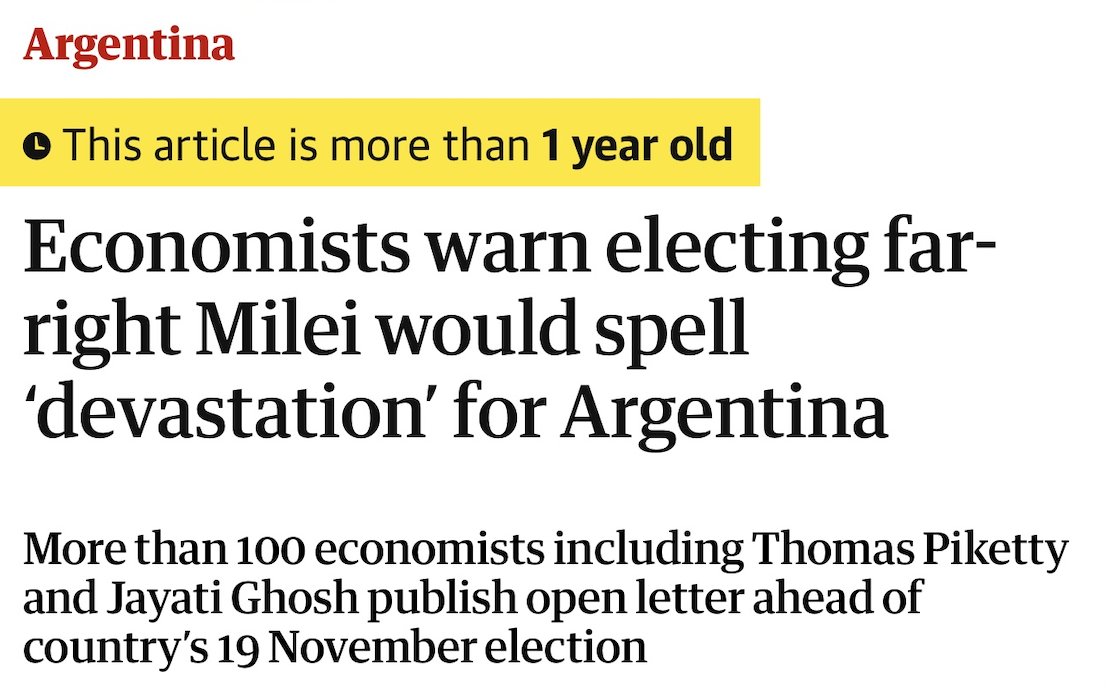Click the word "right" starting the second headline line
This screenshot has height=688, width=1106.
click(x=83, y=335)
